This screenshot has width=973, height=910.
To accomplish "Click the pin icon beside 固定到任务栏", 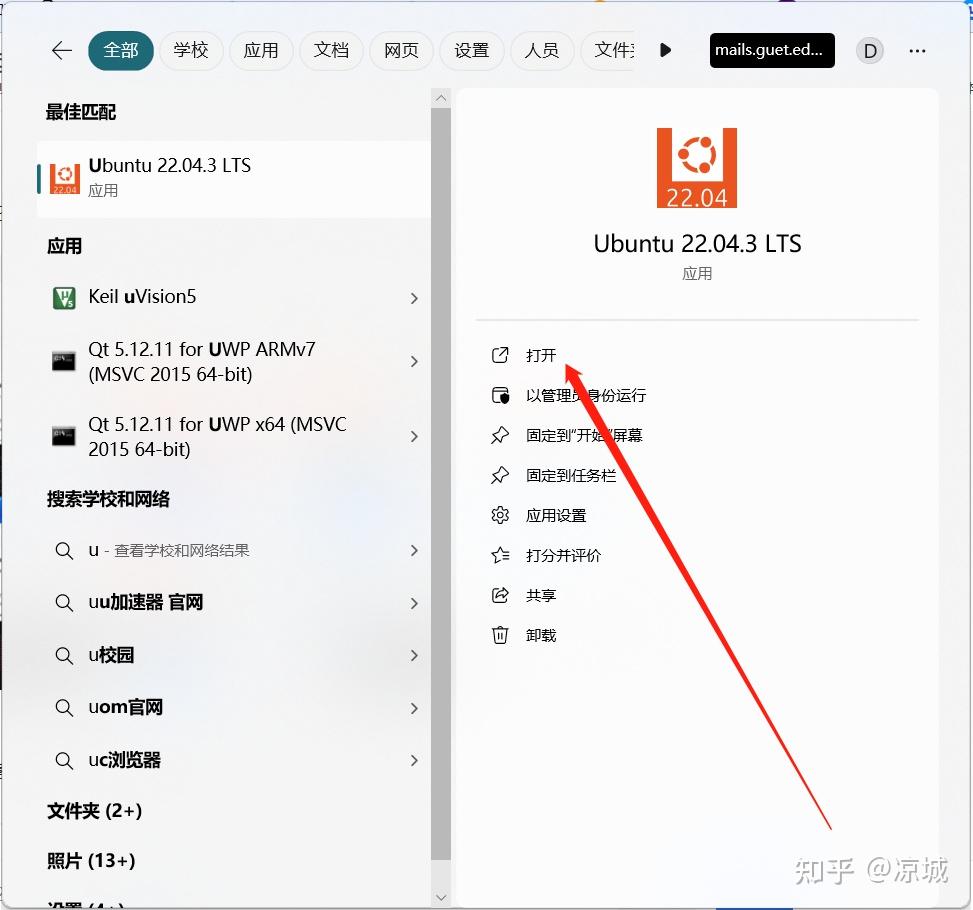I will pyautogui.click(x=500, y=475).
